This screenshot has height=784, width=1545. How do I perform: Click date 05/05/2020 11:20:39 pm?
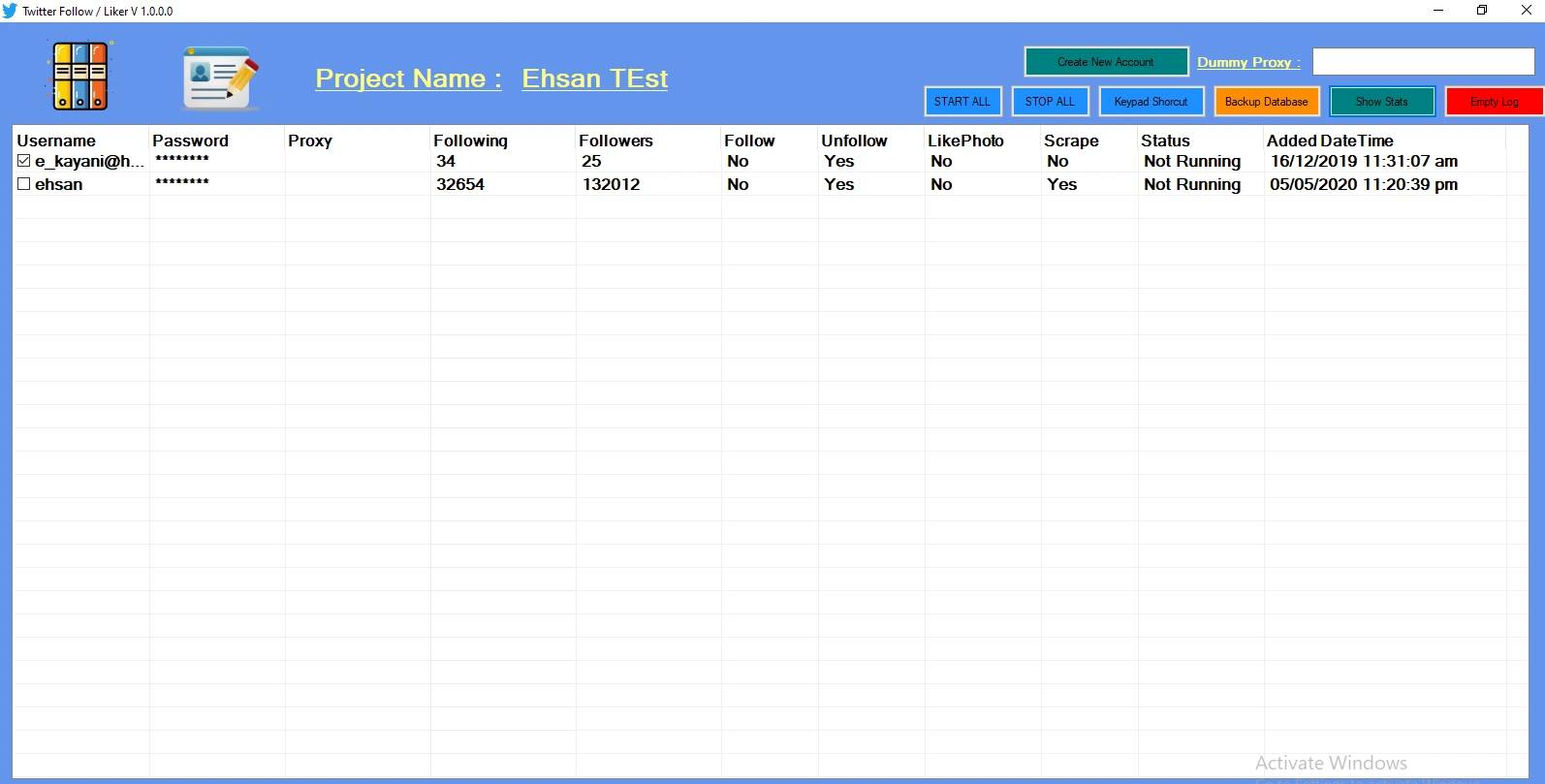1364,184
